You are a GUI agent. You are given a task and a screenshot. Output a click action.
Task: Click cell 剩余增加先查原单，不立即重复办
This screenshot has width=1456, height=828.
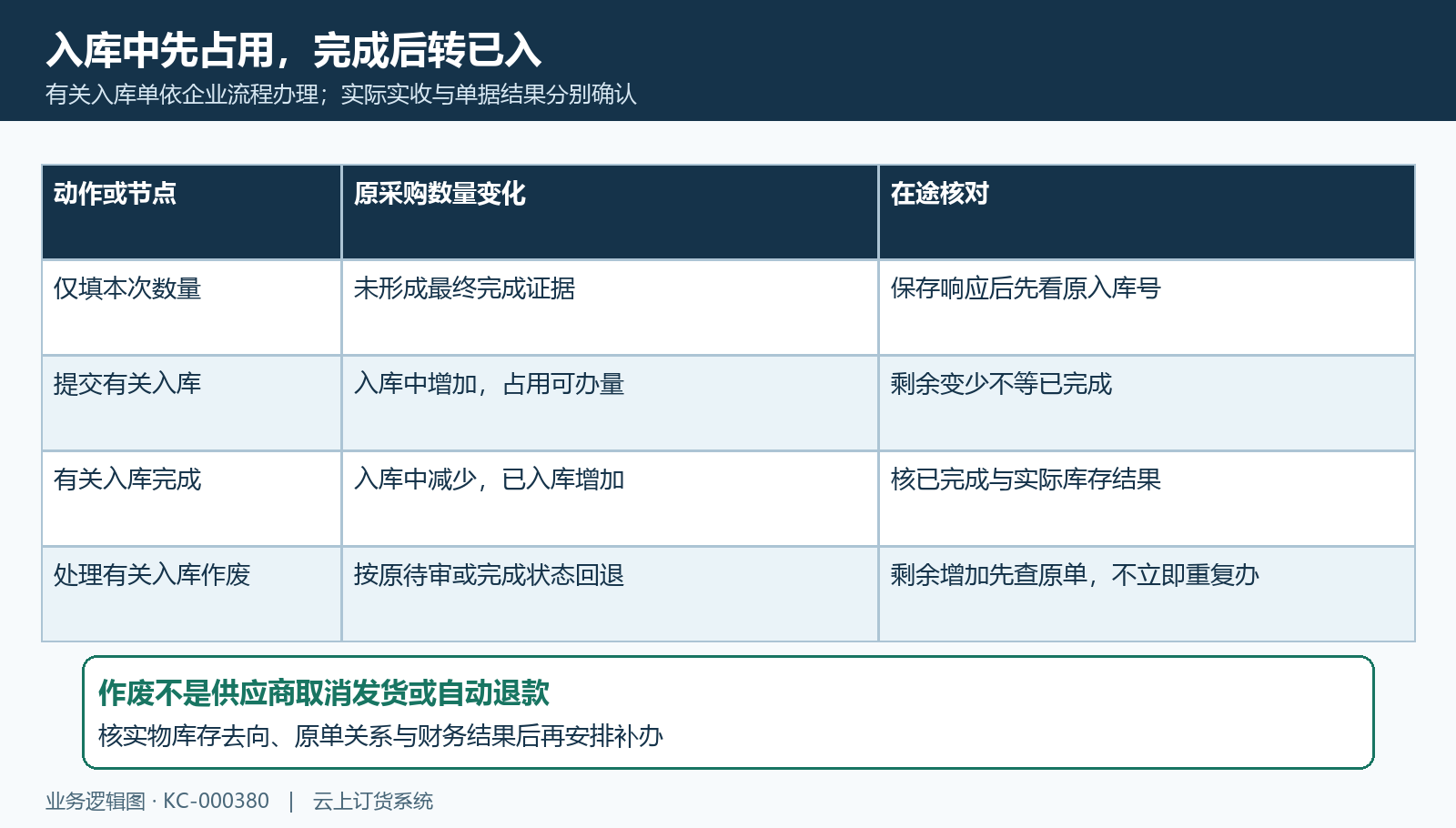(x=1147, y=594)
